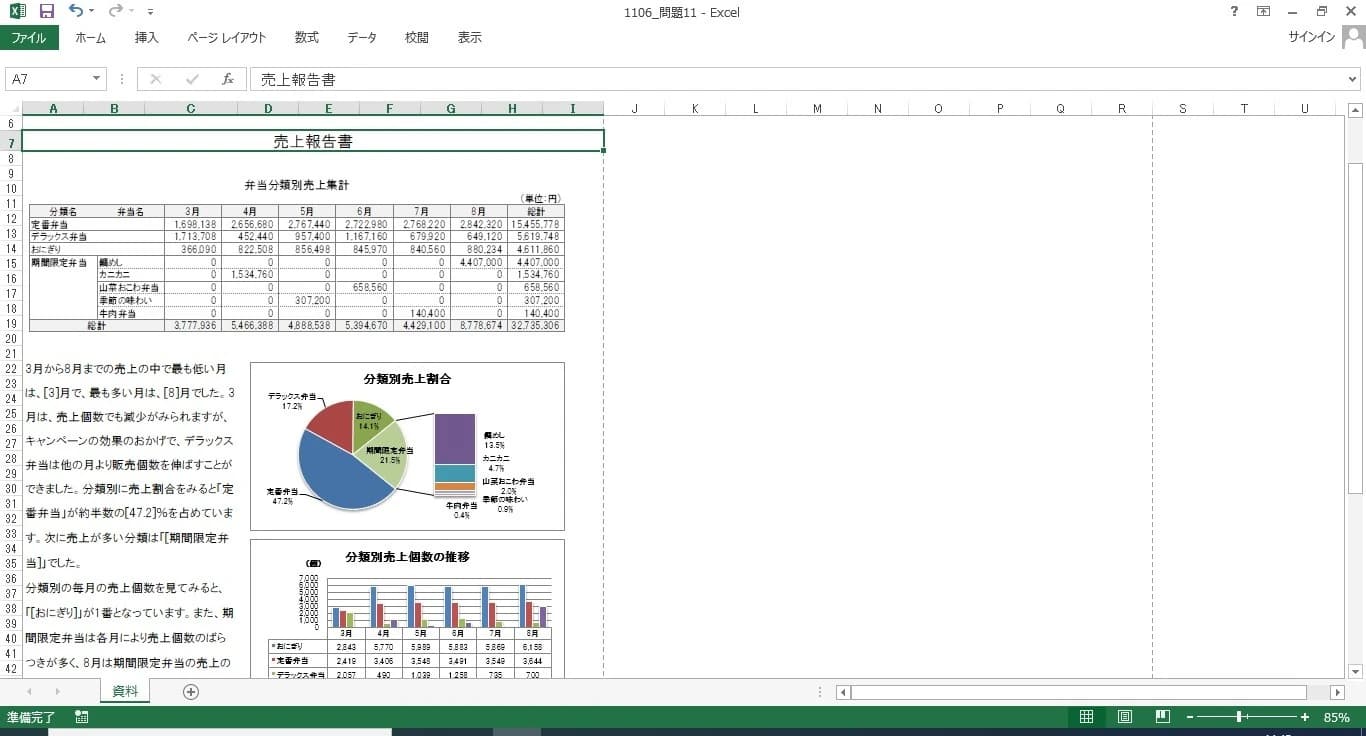
Task: Expand the Name Box dropdown arrow
Action: coord(97,79)
